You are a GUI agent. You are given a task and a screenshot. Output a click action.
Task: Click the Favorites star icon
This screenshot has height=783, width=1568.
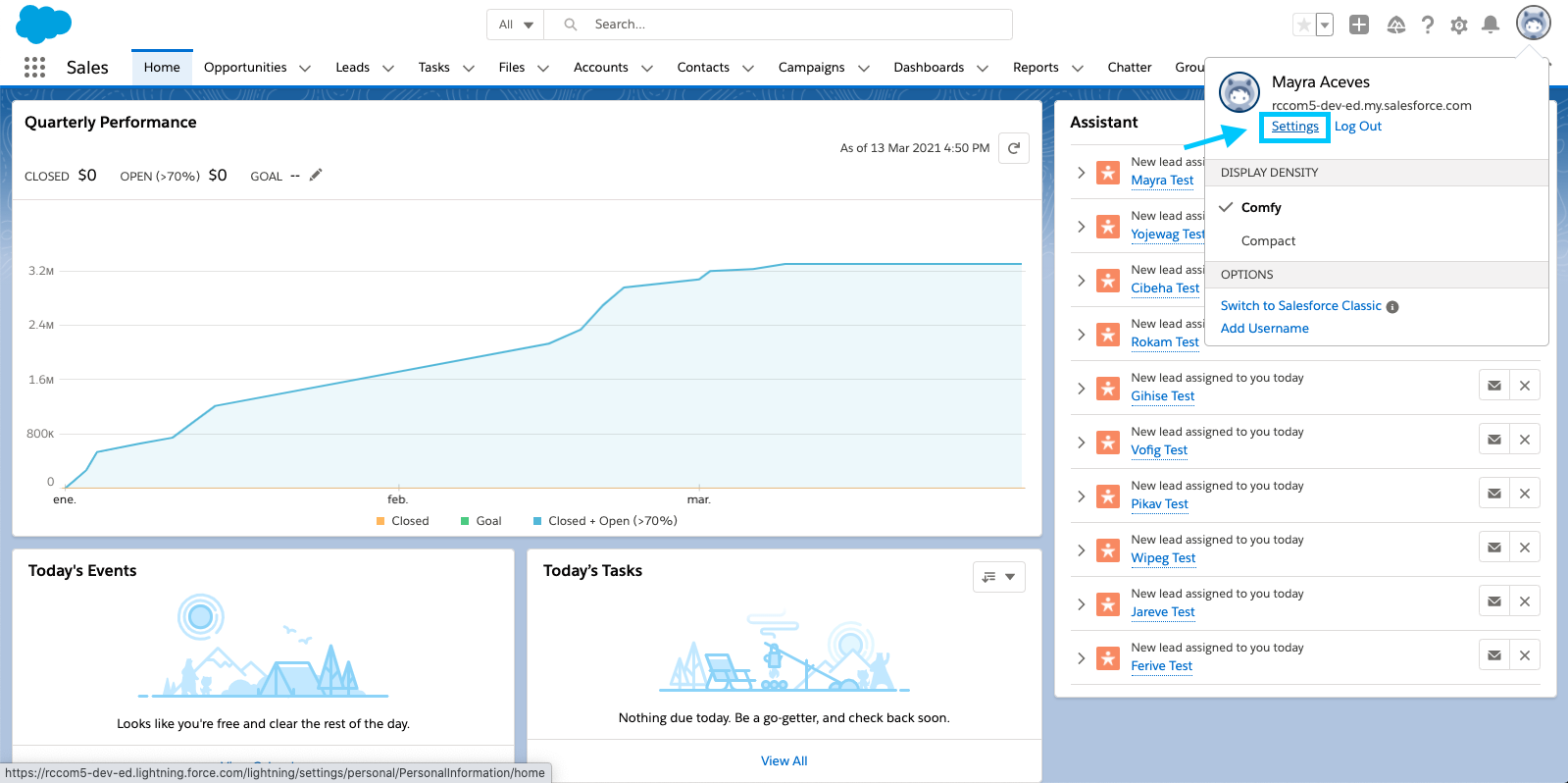[x=1303, y=26]
